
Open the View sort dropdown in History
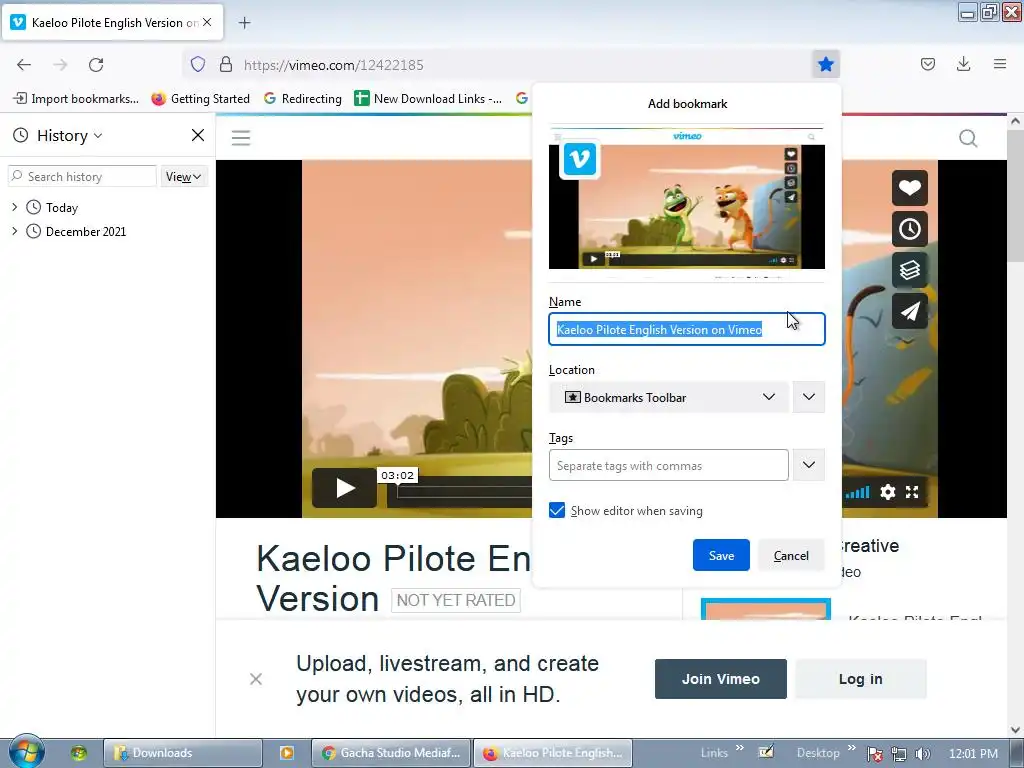[184, 176]
